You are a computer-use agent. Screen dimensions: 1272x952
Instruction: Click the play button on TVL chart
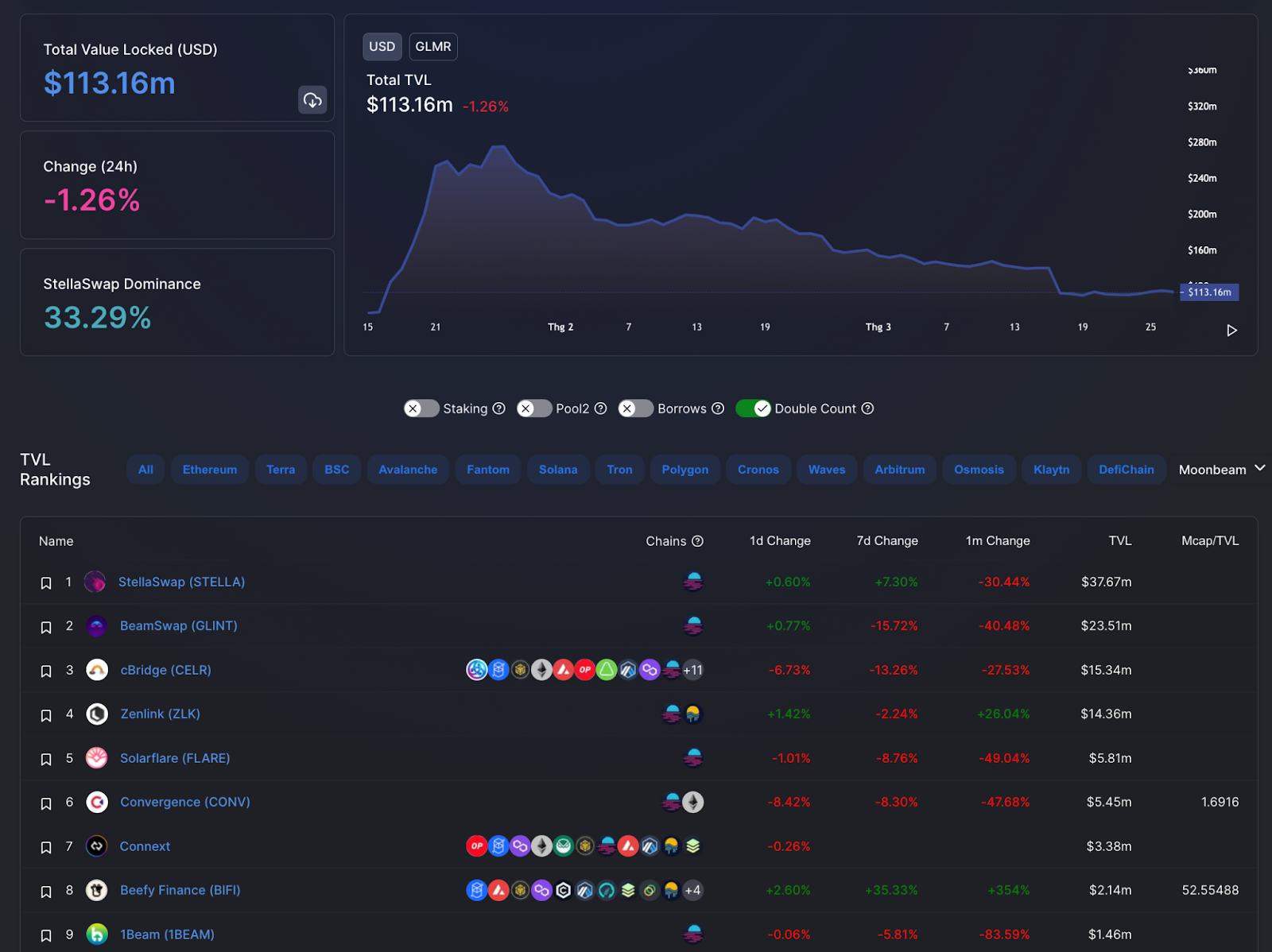[x=1231, y=330]
